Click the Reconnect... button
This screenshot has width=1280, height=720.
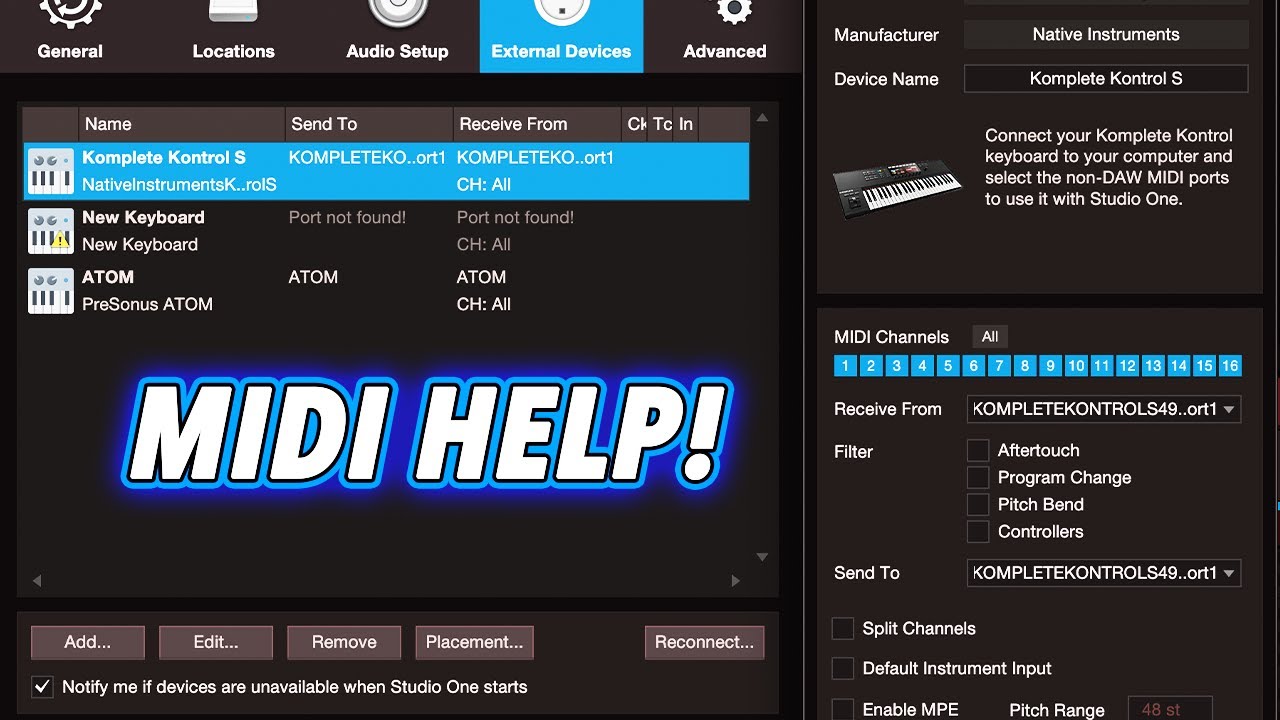coord(705,642)
